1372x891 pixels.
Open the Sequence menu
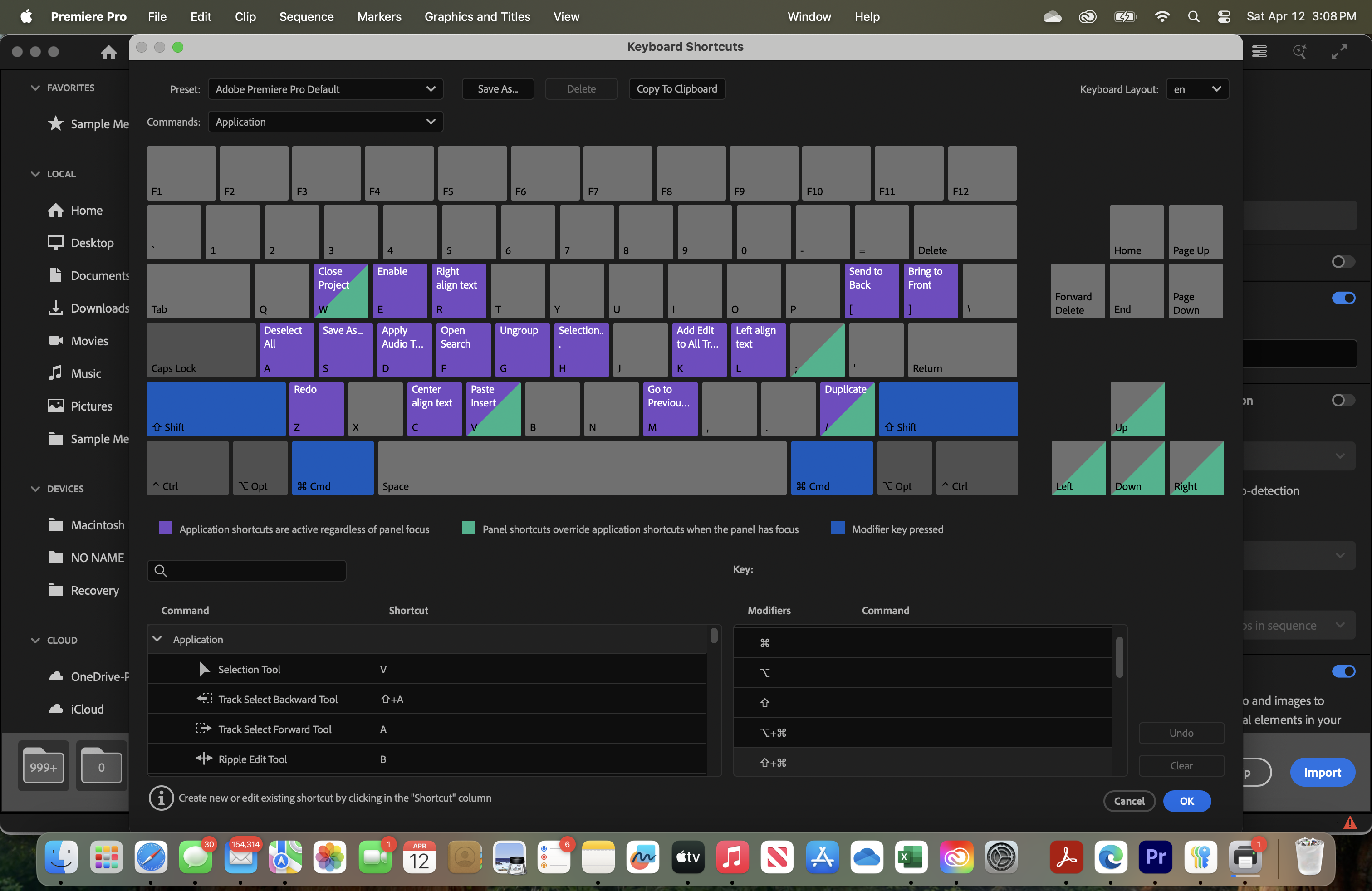(306, 17)
